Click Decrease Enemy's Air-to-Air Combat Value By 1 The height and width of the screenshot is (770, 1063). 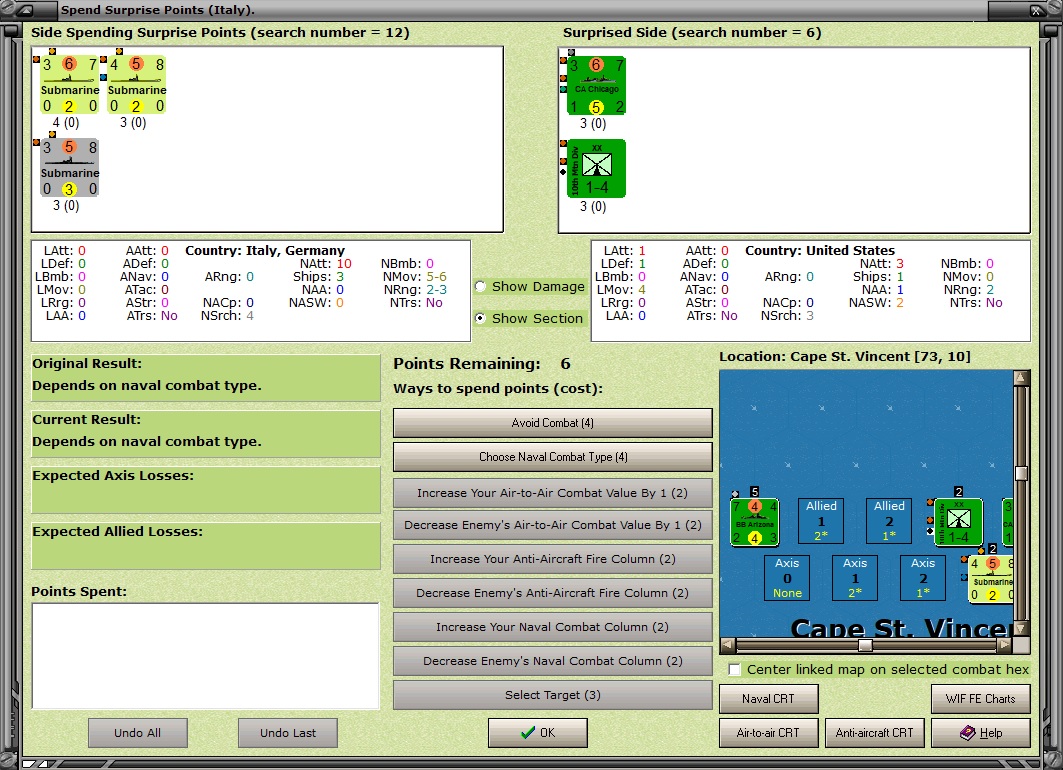[553, 525]
